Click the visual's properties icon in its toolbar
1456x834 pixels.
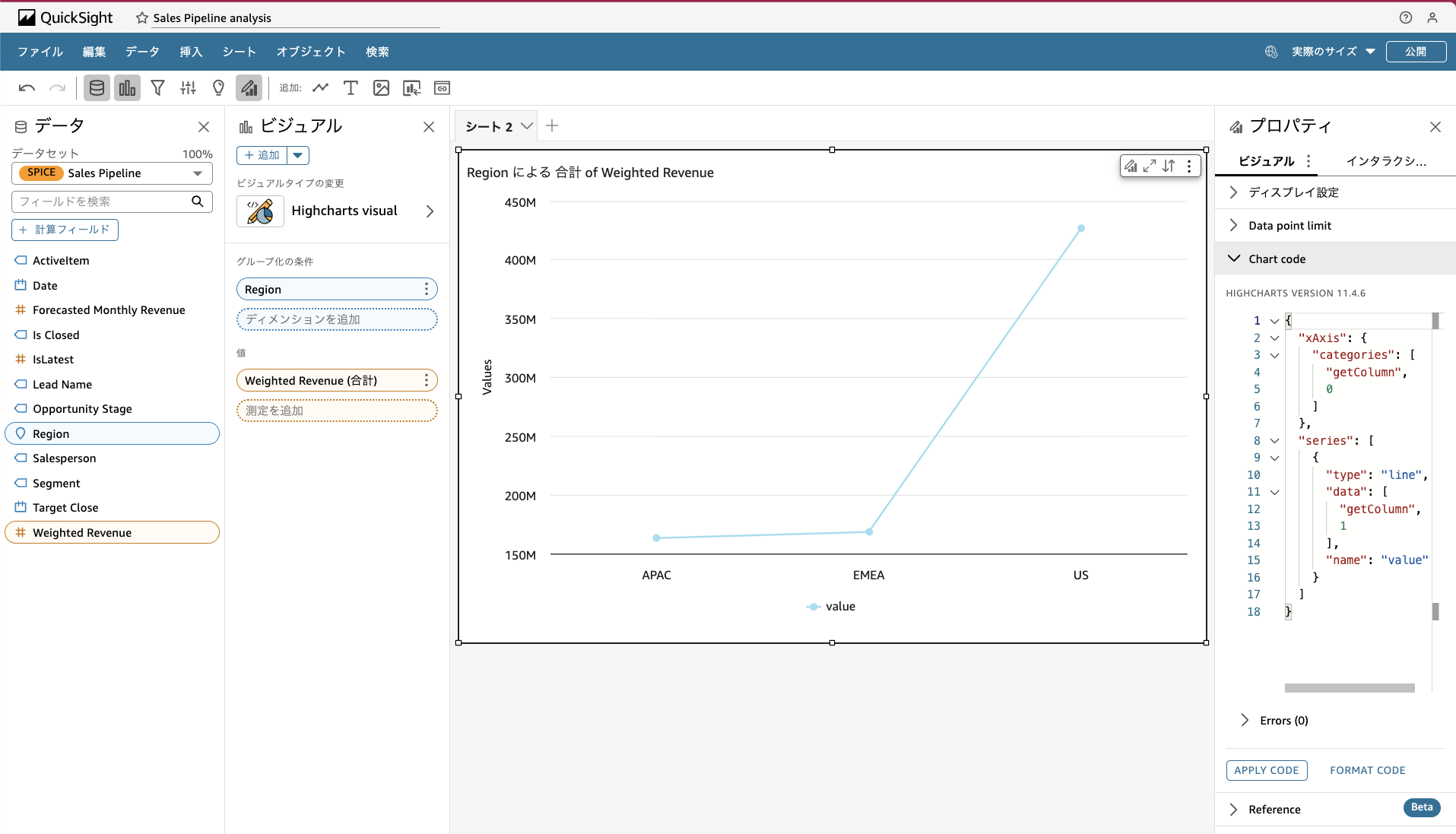[1131, 166]
